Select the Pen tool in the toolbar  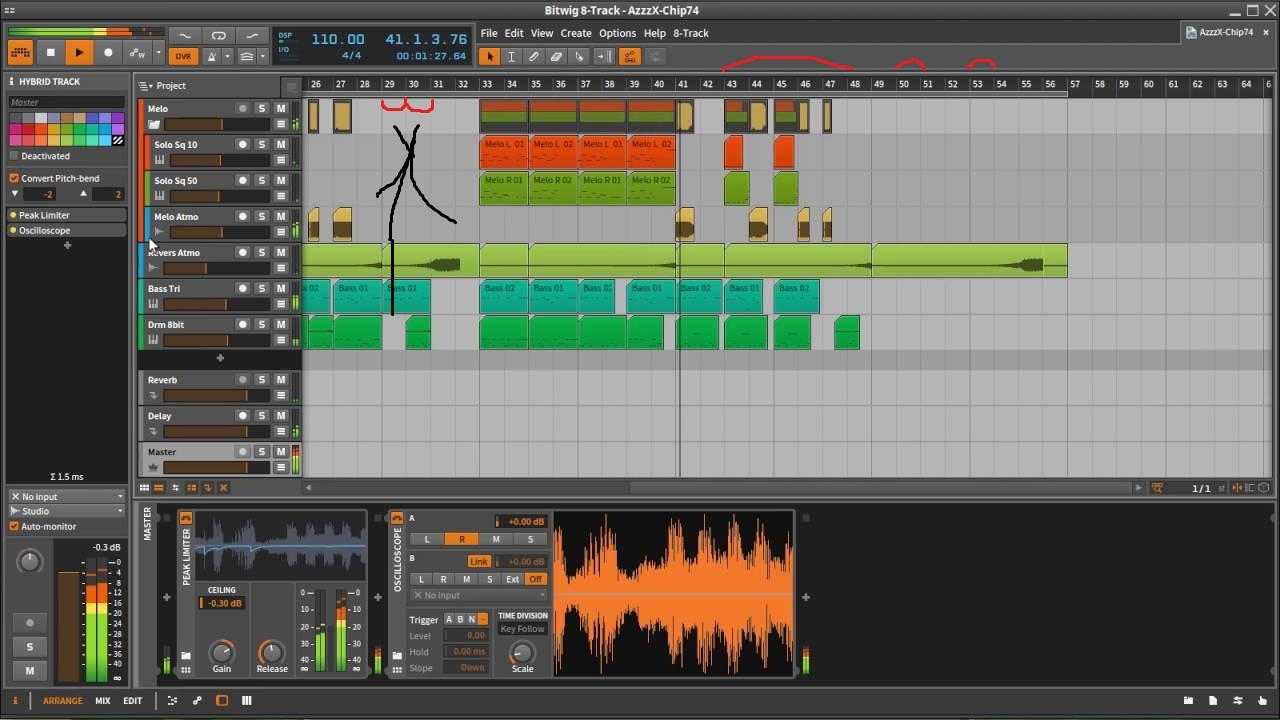(534, 56)
